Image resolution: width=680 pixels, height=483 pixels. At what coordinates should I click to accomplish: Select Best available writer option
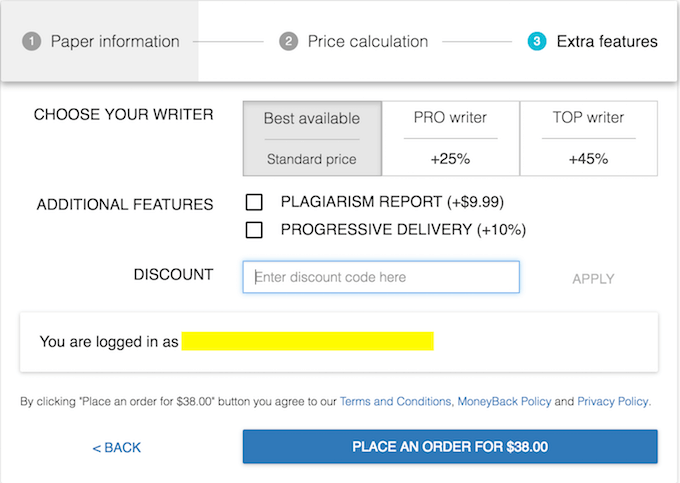(x=312, y=138)
